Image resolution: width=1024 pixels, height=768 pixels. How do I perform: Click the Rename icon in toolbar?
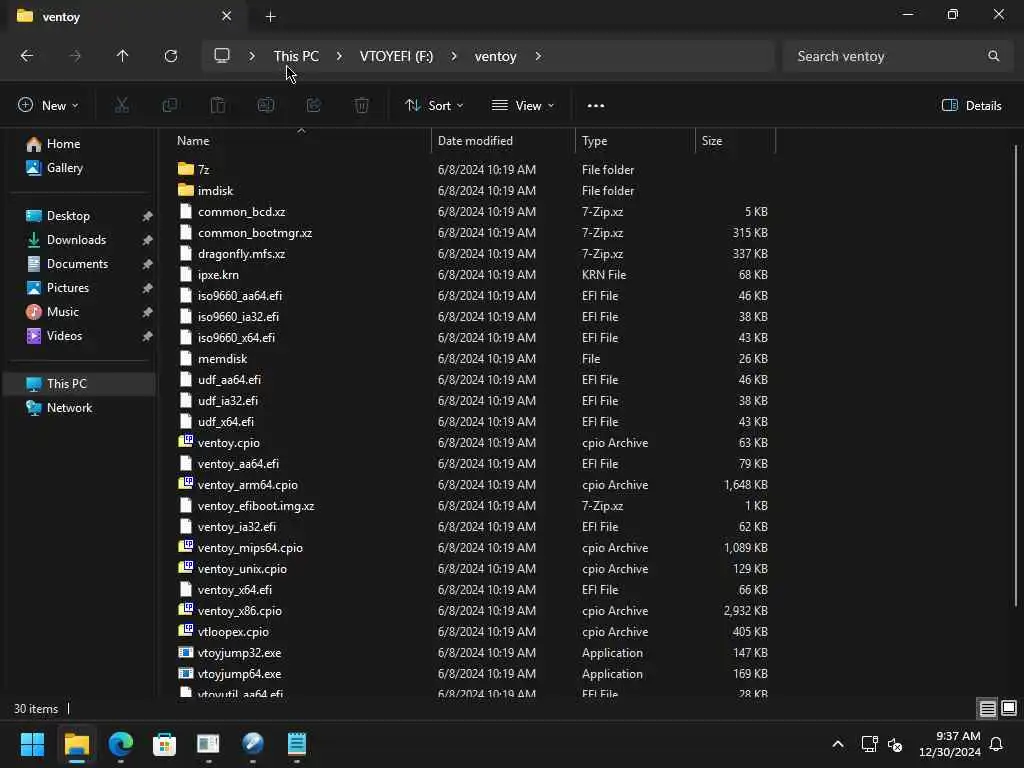266,105
